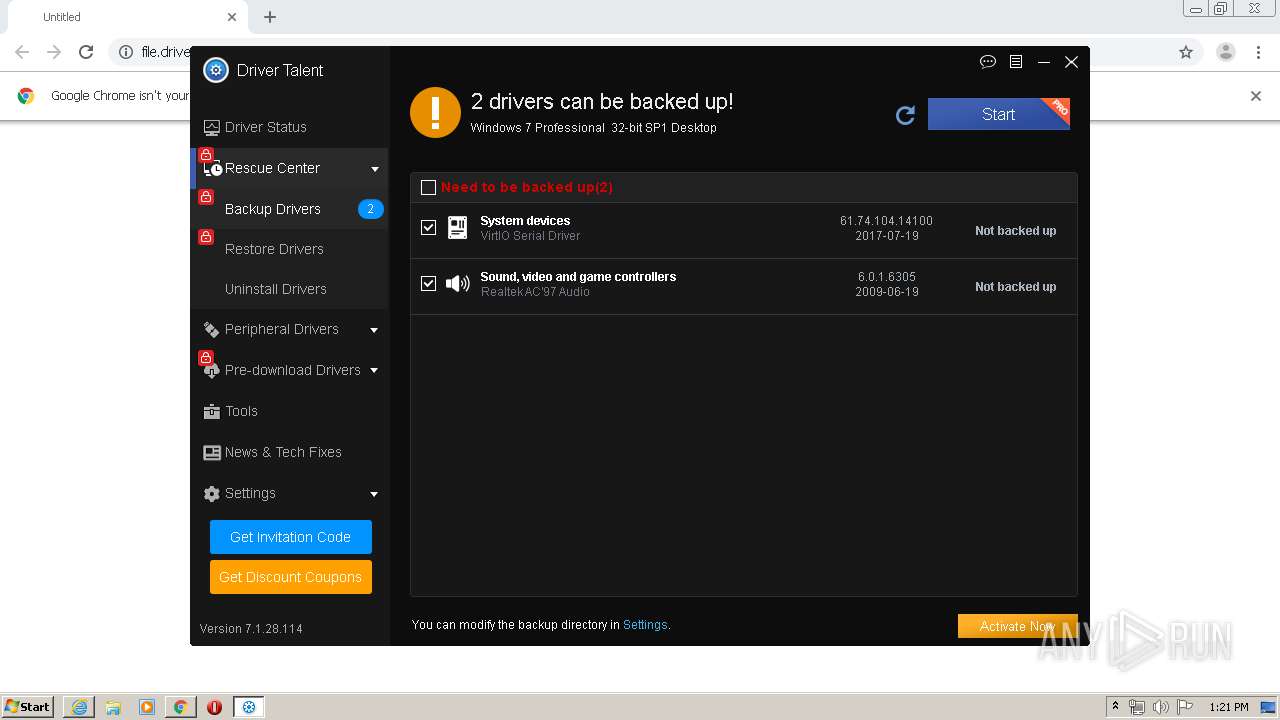Click the Activate Now button
The height and width of the screenshot is (720, 1280).
coord(1017,626)
